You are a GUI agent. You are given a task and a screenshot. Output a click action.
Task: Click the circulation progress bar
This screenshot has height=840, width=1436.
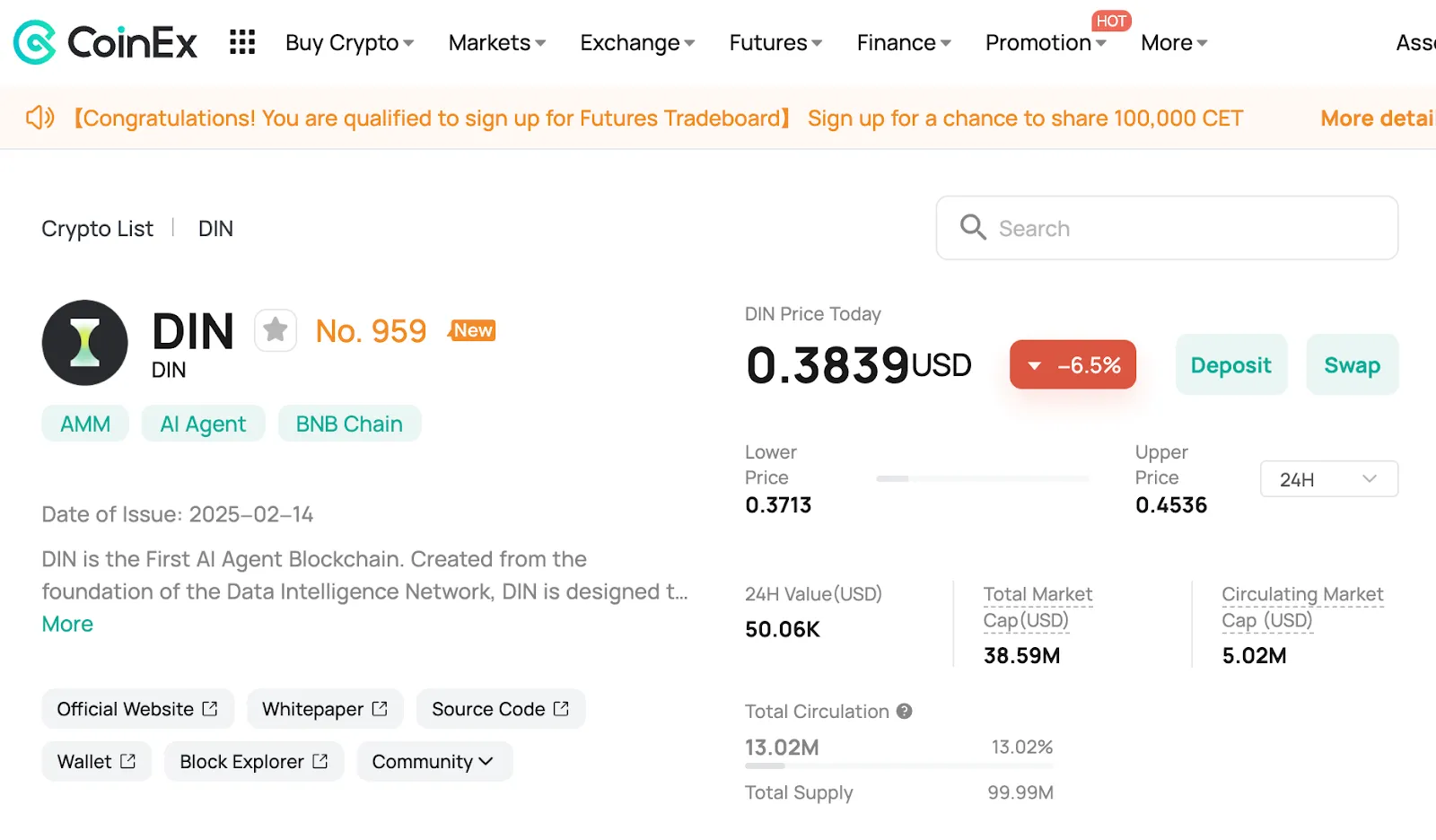899,766
